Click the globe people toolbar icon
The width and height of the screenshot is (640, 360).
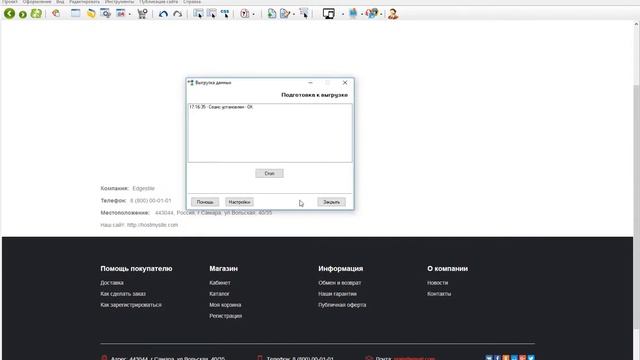372,13
